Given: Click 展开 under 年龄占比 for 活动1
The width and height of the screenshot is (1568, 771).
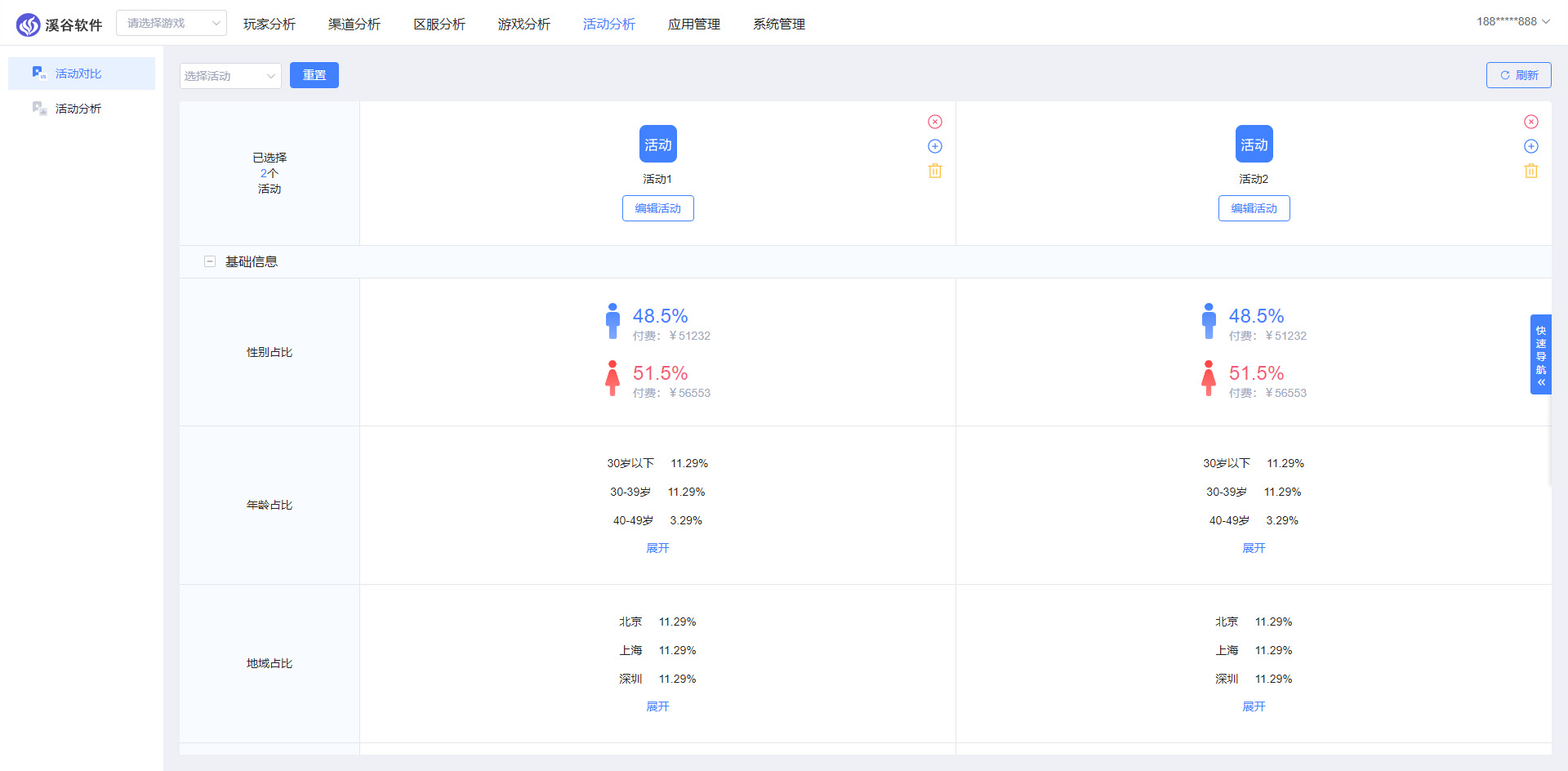Looking at the screenshot, I should tap(657, 548).
